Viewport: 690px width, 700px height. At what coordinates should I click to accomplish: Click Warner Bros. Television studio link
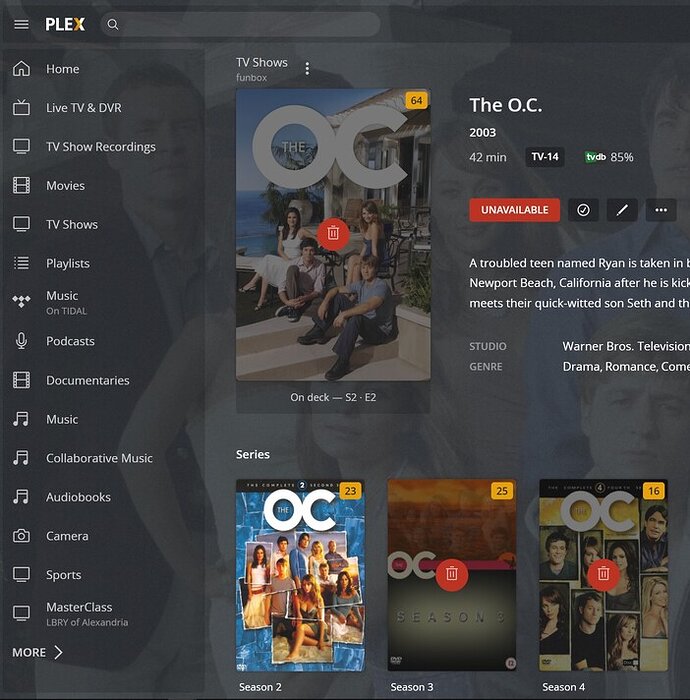click(626, 346)
